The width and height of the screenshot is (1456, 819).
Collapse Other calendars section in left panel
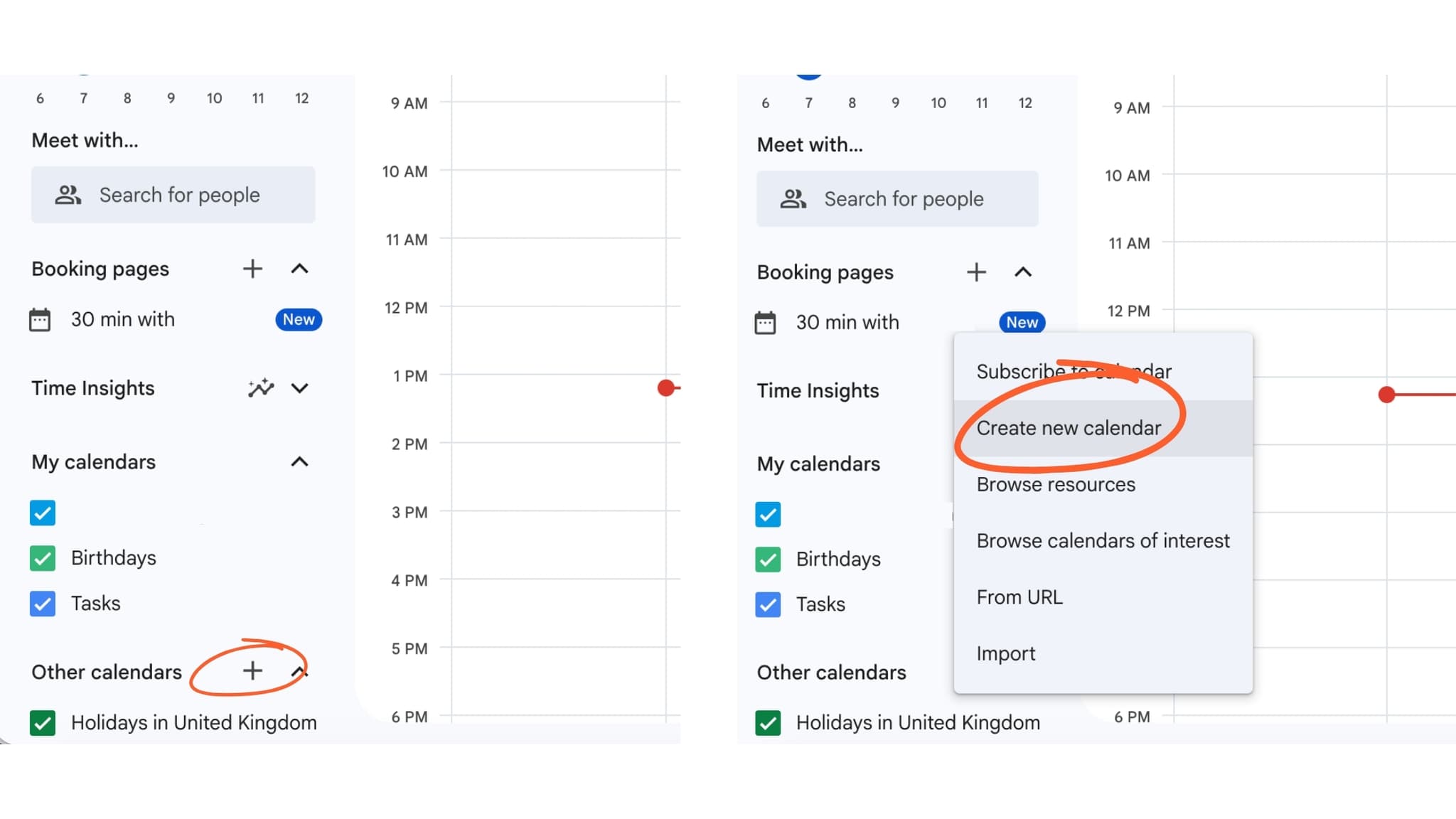point(300,670)
